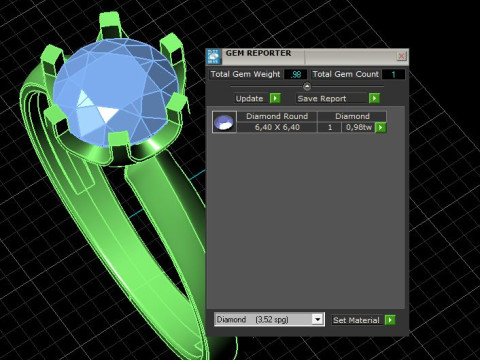Click green arrow next to Set Material
480x360 pixels.
pyautogui.click(x=390, y=320)
